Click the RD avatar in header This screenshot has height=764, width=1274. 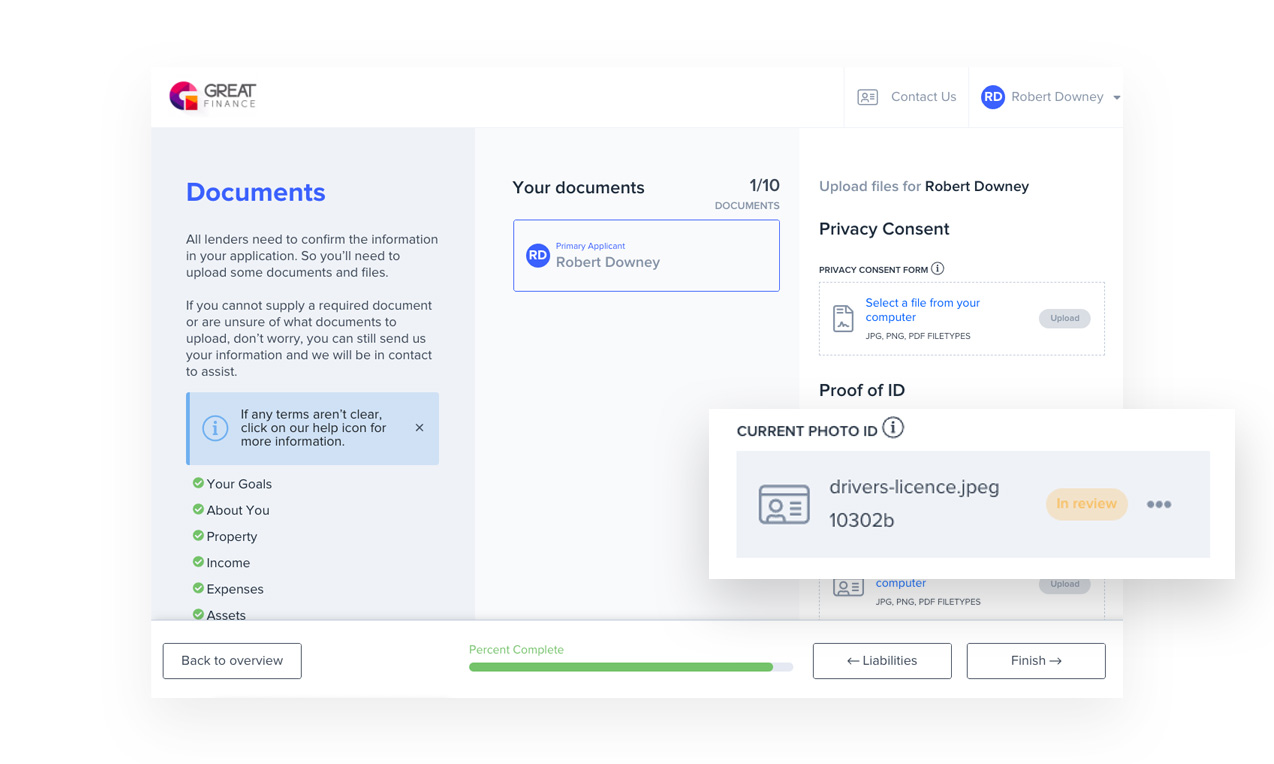click(x=992, y=97)
